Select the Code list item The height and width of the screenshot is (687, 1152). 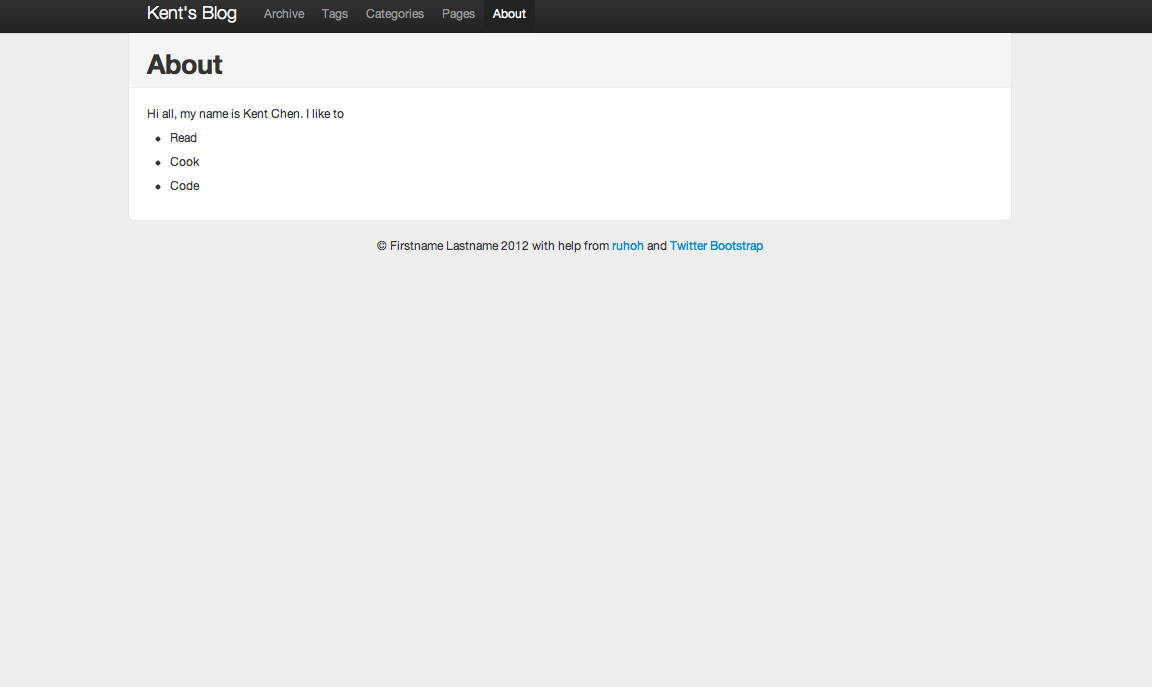(184, 186)
